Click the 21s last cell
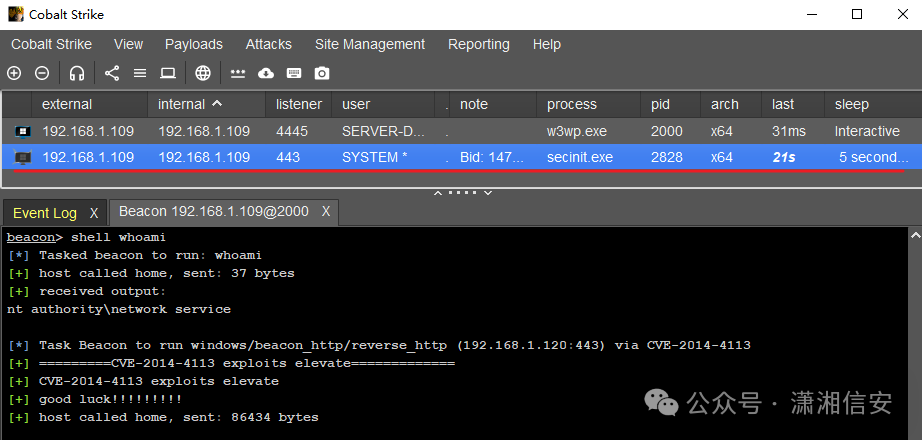The height and width of the screenshot is (440, 922). (x=793, y=157)
